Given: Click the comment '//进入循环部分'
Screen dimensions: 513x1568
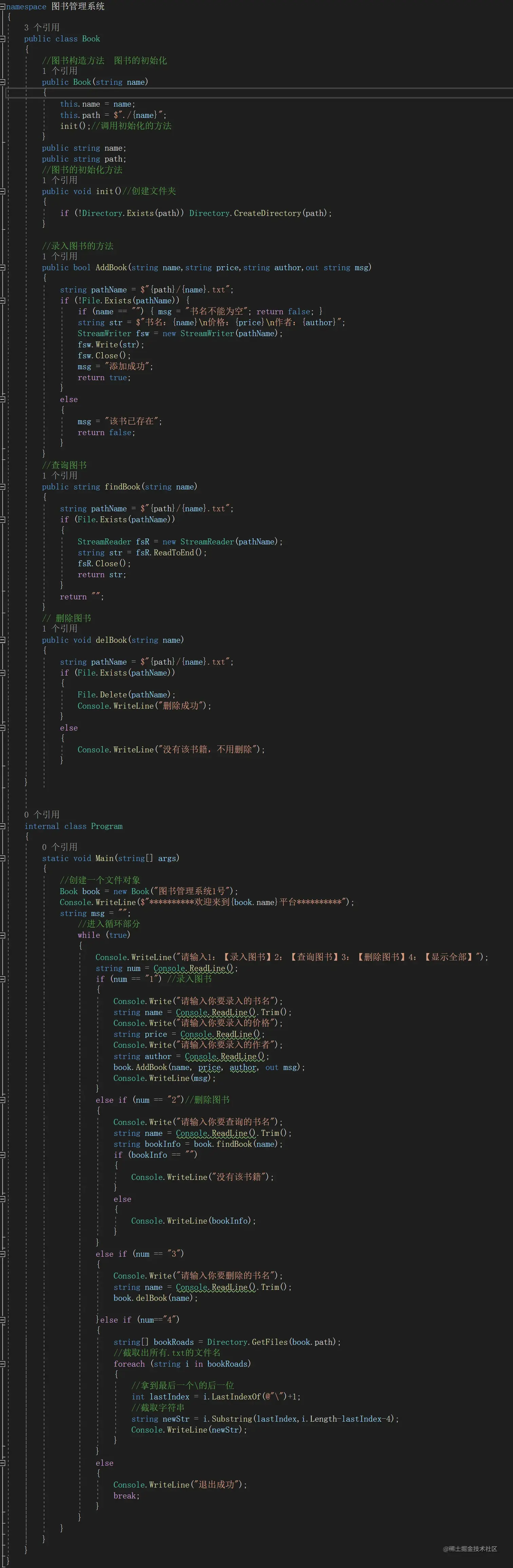Looking at the screenshot, I should pos(109,924).
